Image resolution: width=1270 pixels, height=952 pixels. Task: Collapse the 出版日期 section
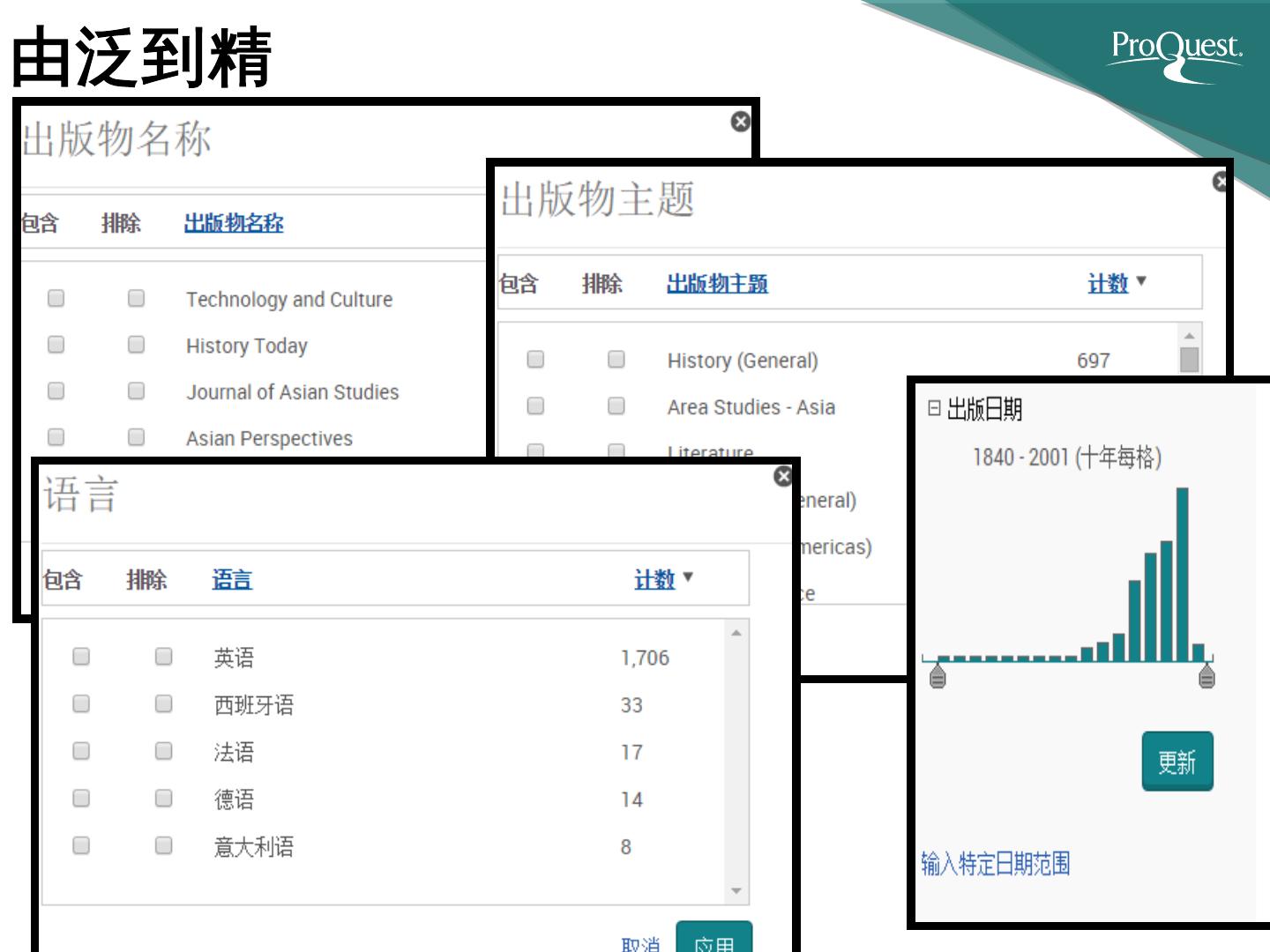[x=934, y=409]
